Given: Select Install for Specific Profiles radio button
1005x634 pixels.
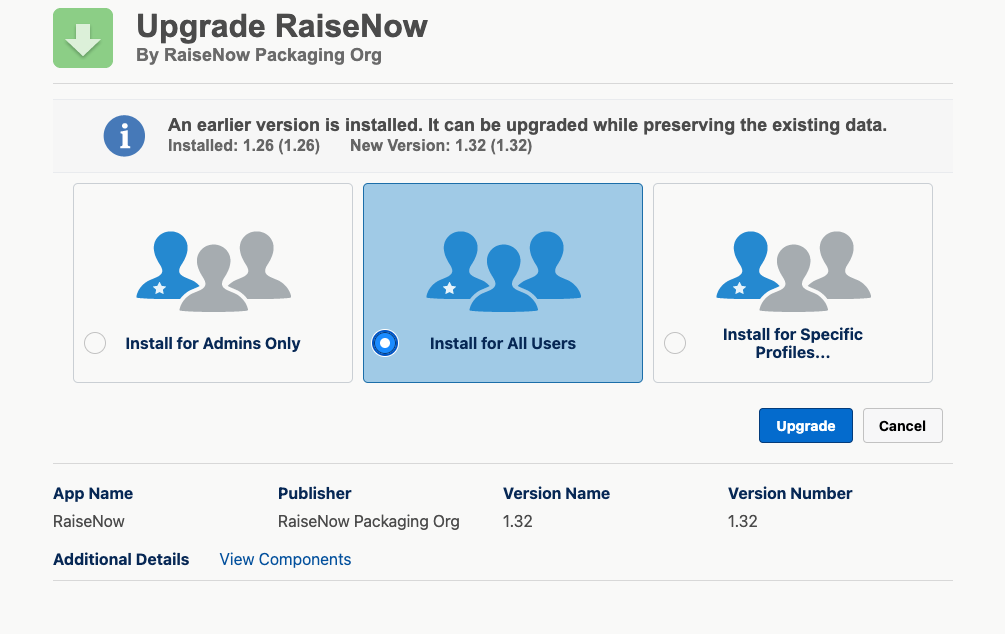Looking at the screenshot, I should [675, 343].
